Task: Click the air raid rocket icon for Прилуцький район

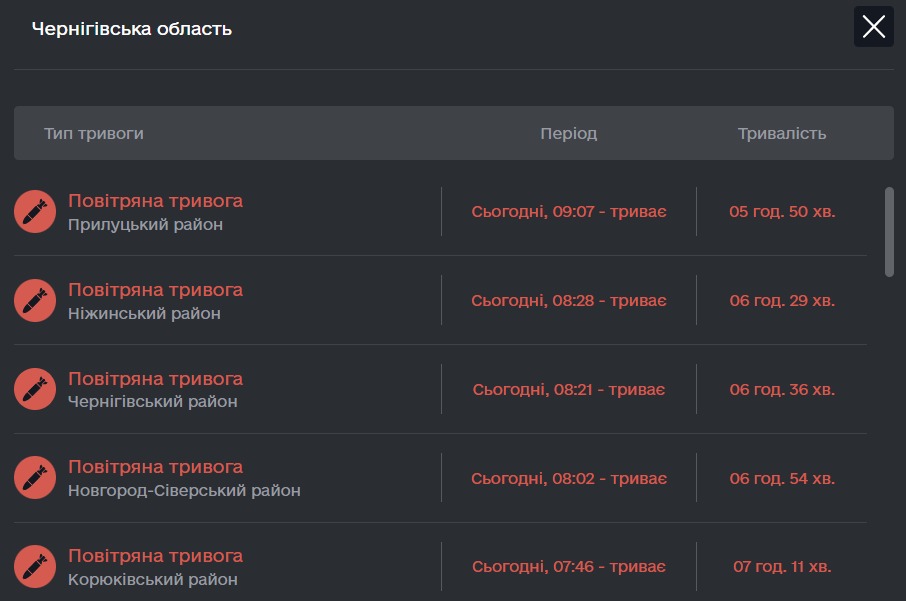Action: pos(35,211)
